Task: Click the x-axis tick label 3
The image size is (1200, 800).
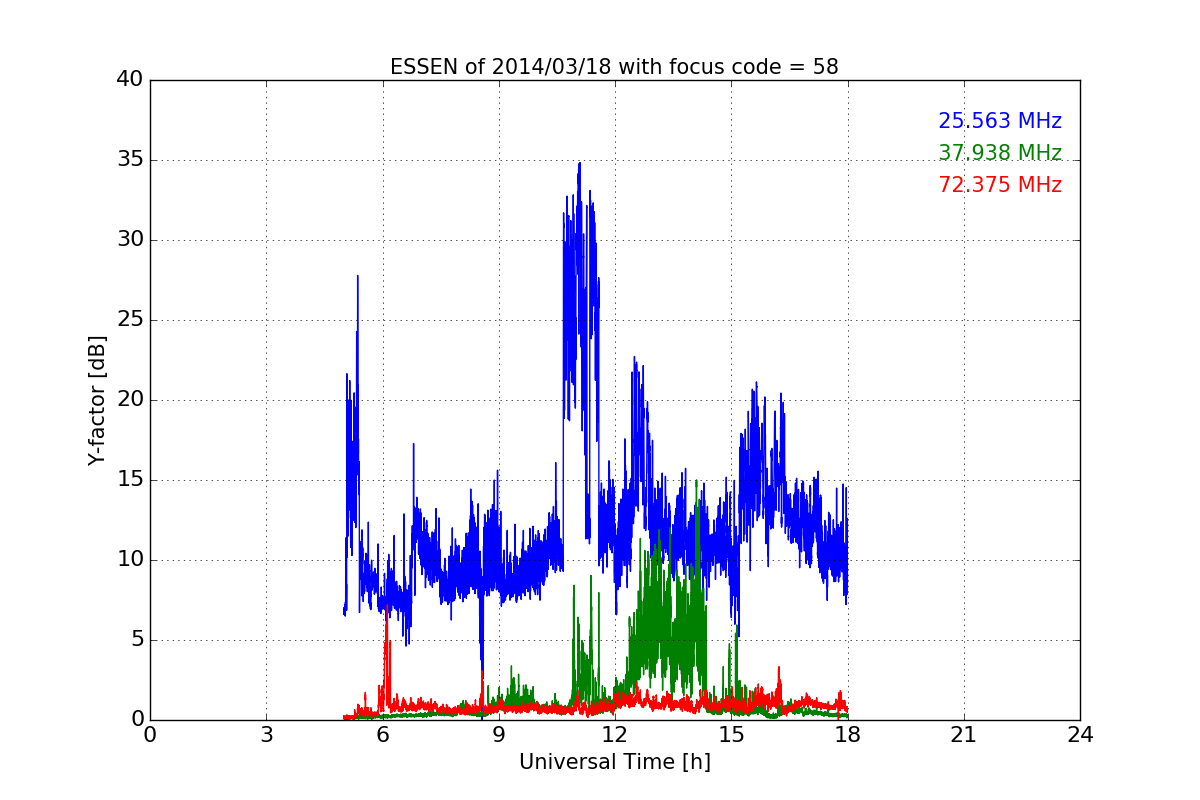Action: click(x=266, y=735)
